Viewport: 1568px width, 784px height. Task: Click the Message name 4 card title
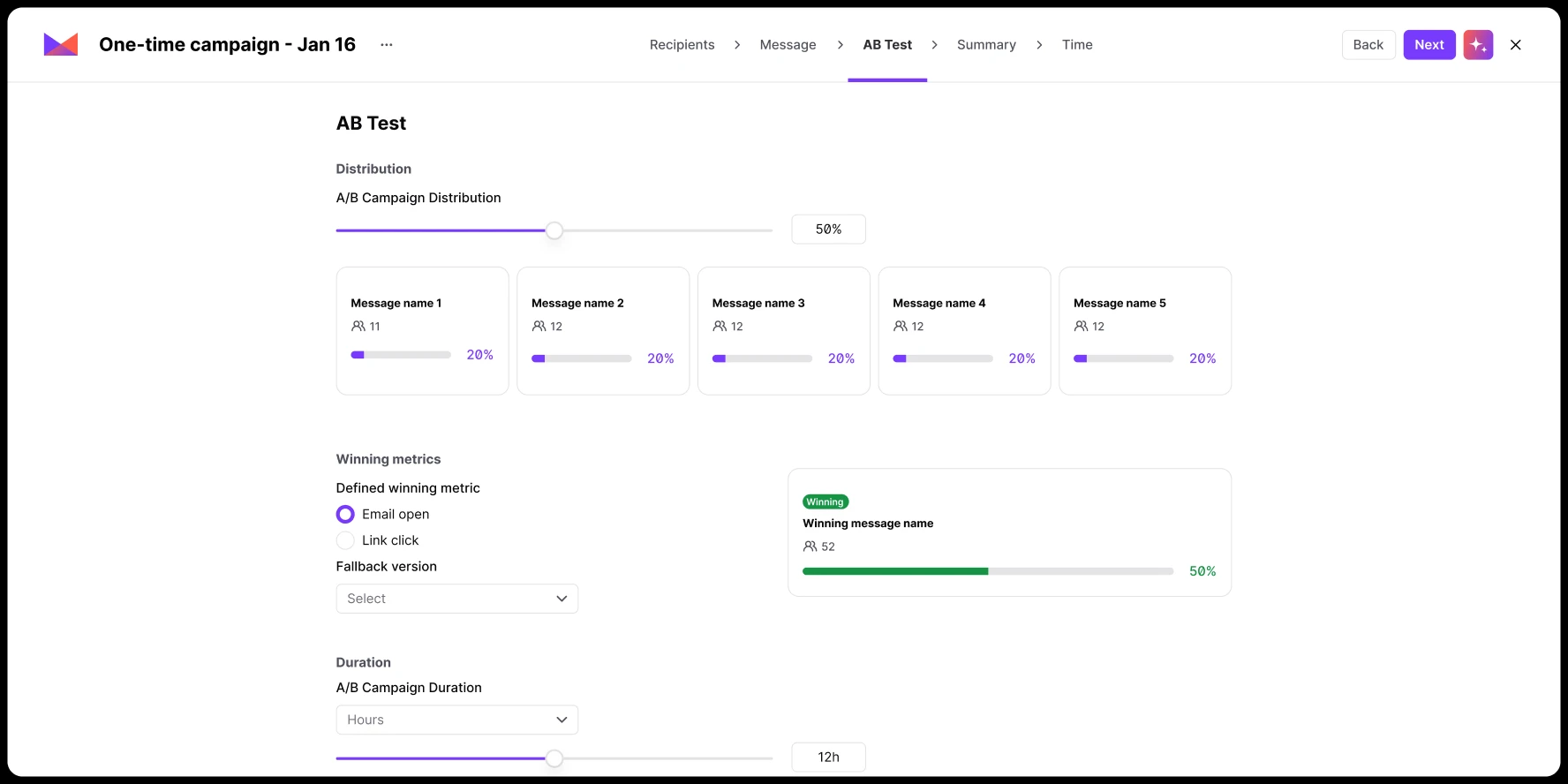tap(939, 303)
